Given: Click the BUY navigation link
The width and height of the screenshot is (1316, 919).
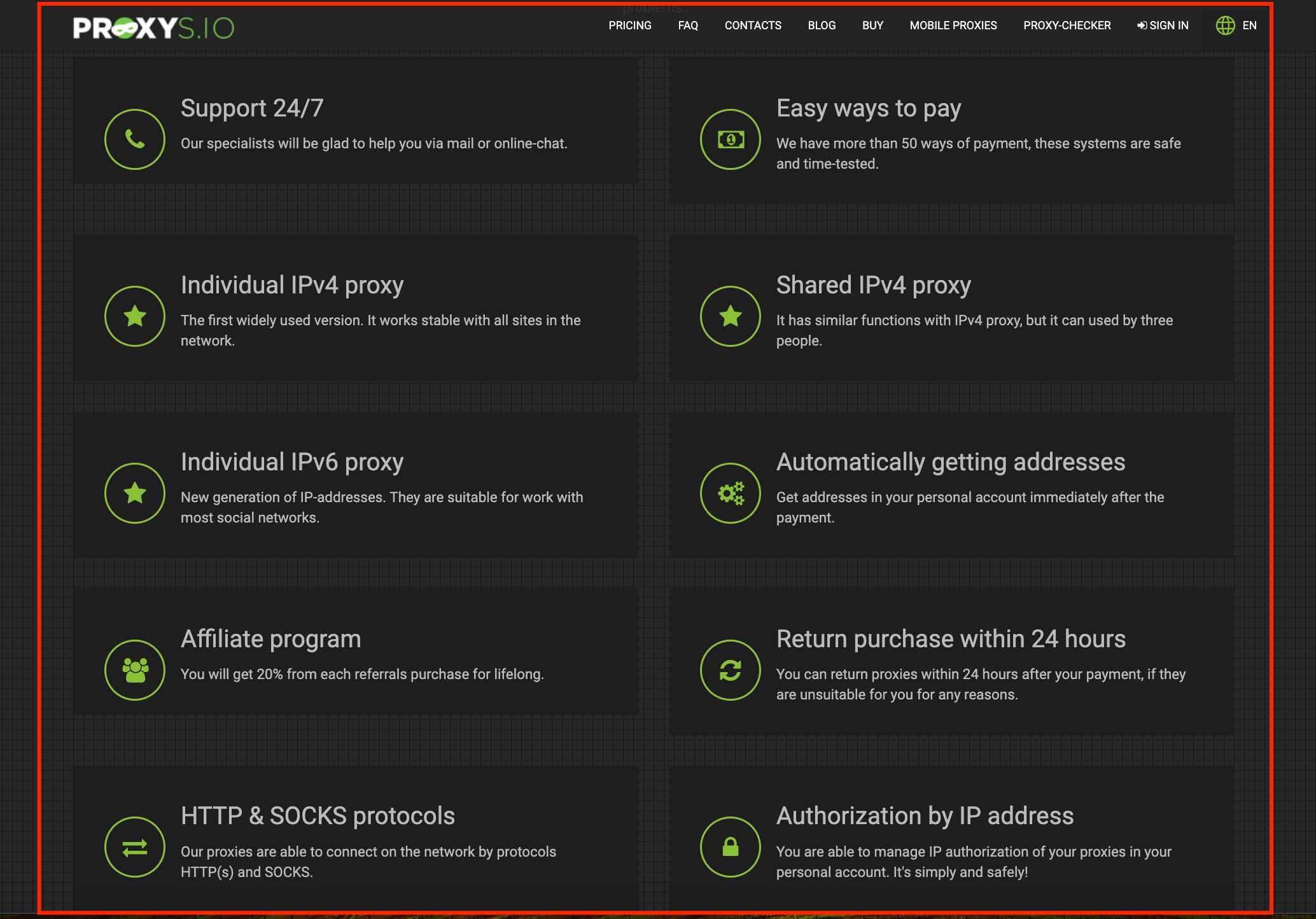Looking at the screenshot, I should tap(872, 25).
